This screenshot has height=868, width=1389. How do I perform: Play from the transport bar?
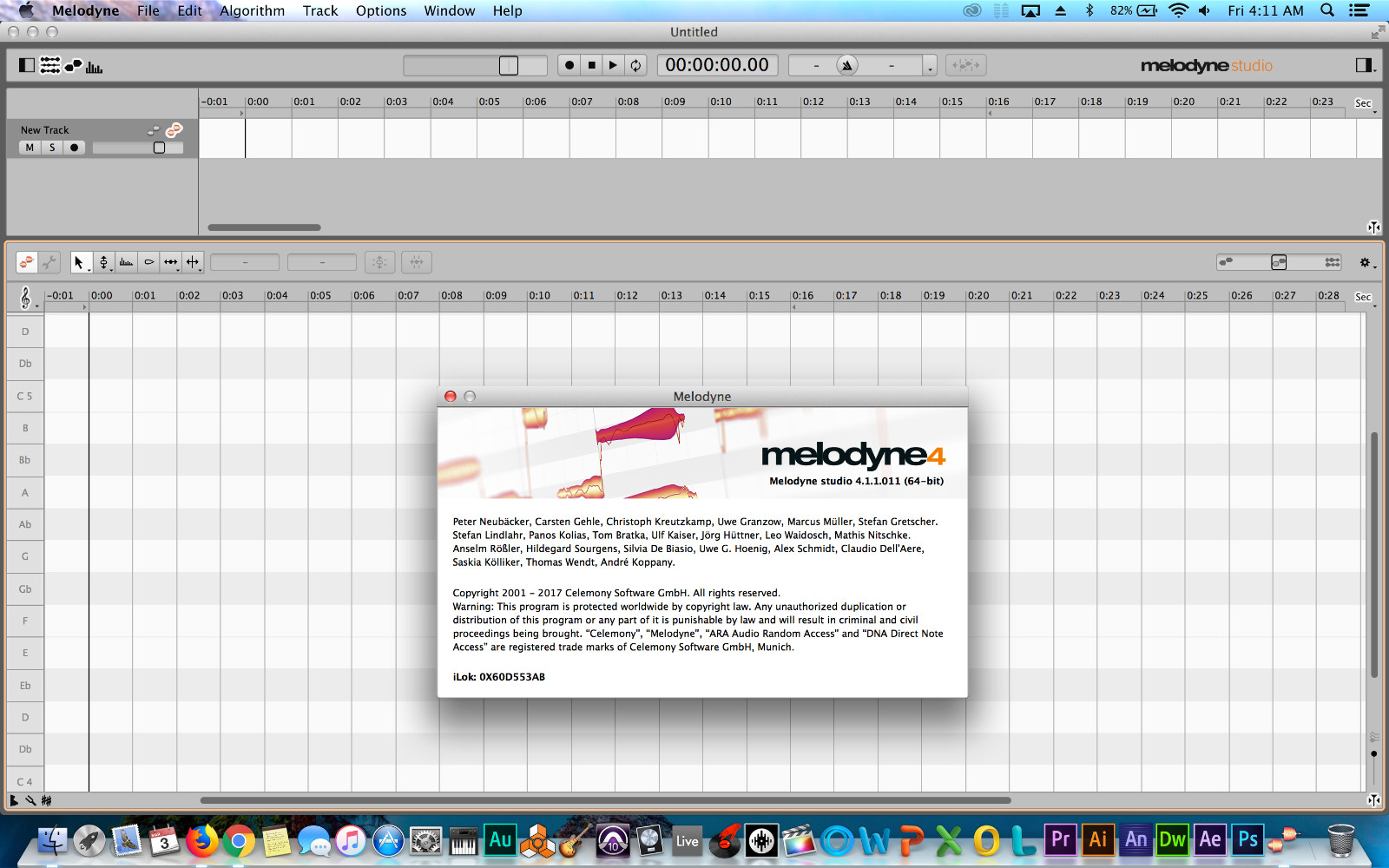(x=613, y=65)
